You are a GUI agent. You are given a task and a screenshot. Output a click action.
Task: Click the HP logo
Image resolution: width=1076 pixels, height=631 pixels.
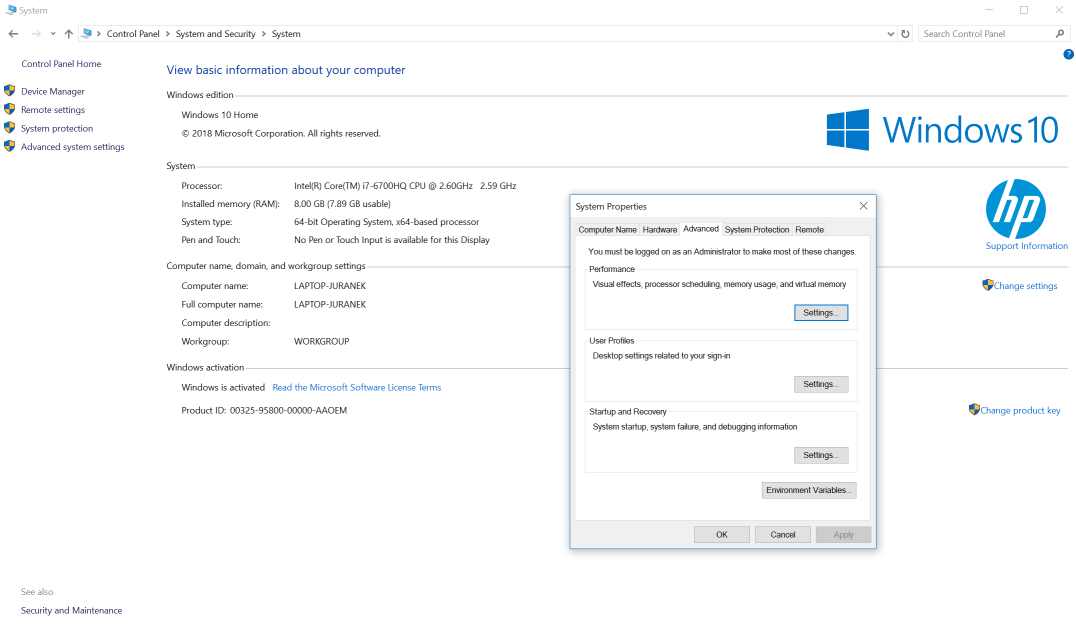tap(1016, 209)
